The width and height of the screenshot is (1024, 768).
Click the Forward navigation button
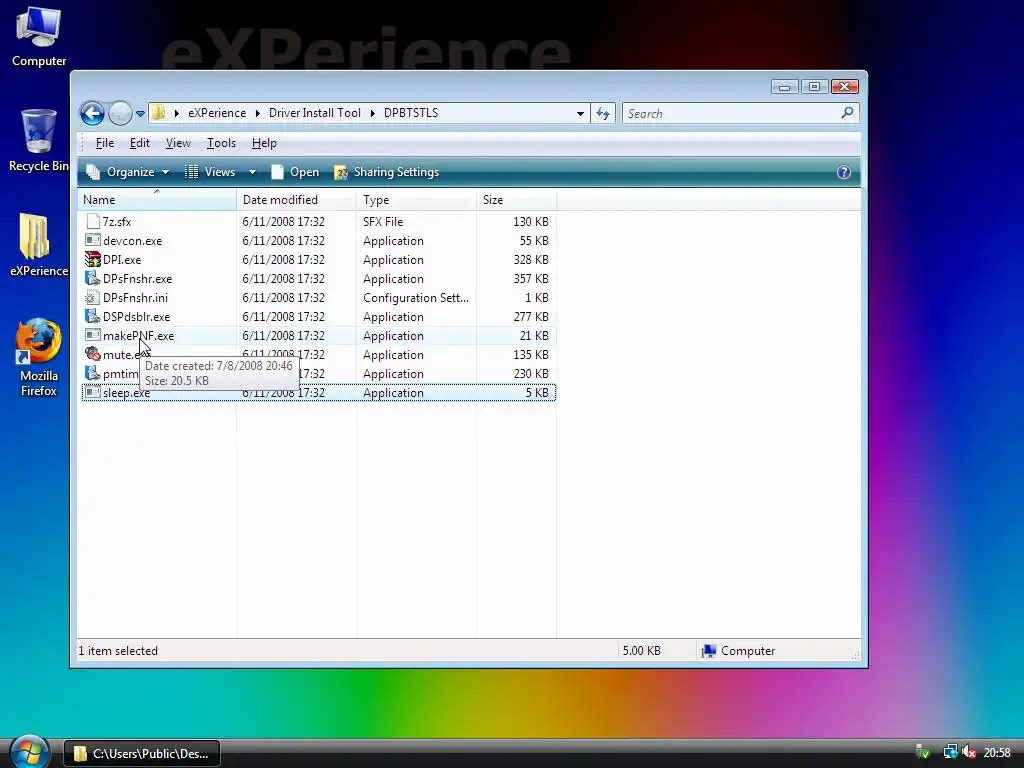pos(120,114)
